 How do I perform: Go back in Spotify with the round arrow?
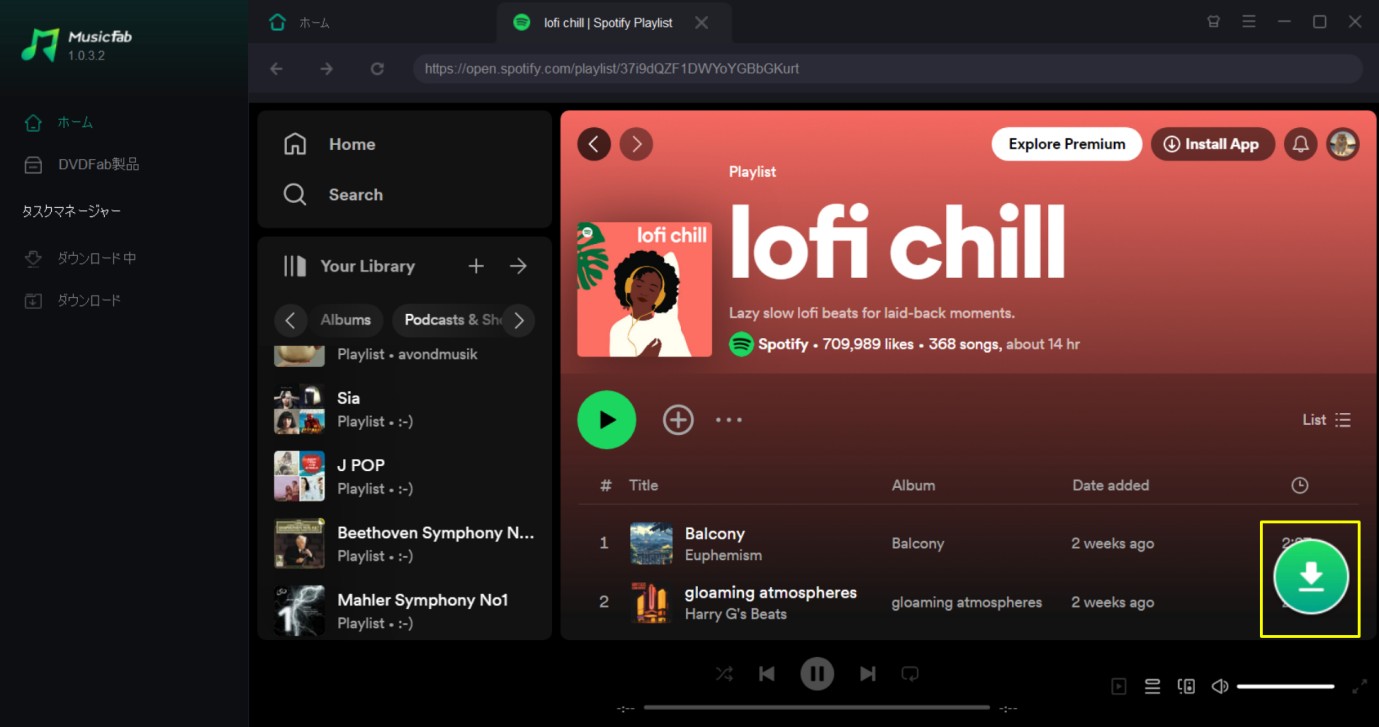tap(594, 144)
